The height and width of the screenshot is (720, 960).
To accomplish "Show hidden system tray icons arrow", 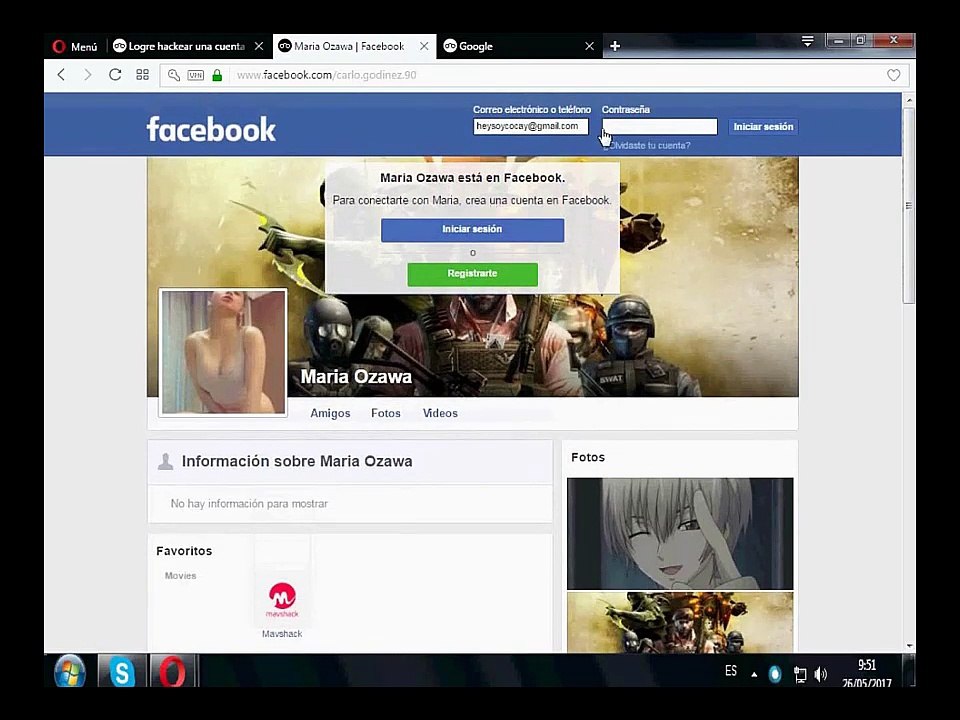I will [754, 675].
